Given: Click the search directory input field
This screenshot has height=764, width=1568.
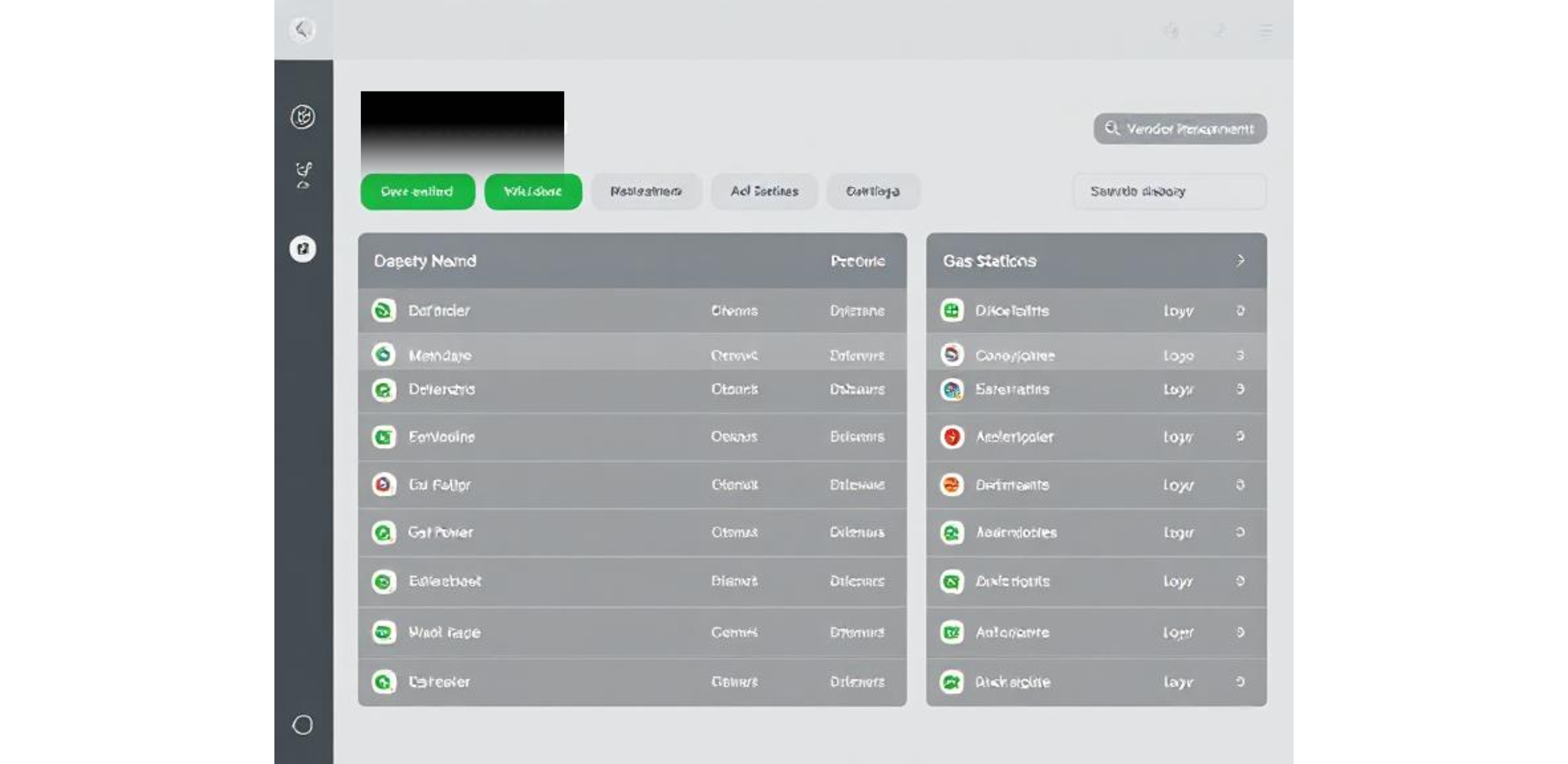Looking at the screenshot, I should click(1169, 192).
